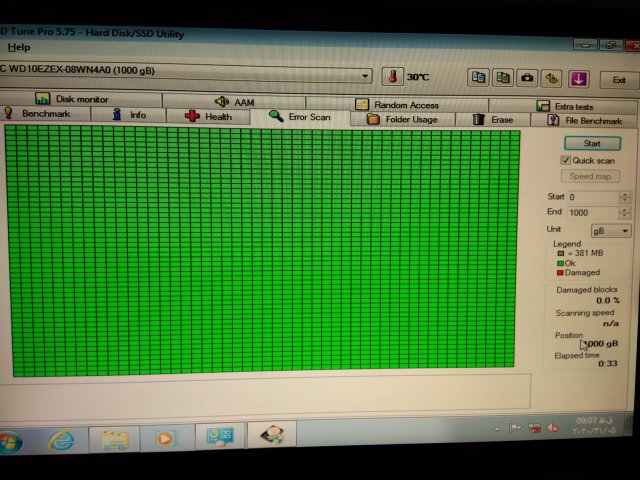This screenshot has height=480, width=640.
Task: Click the End position input field
Action: pos(593,213)
